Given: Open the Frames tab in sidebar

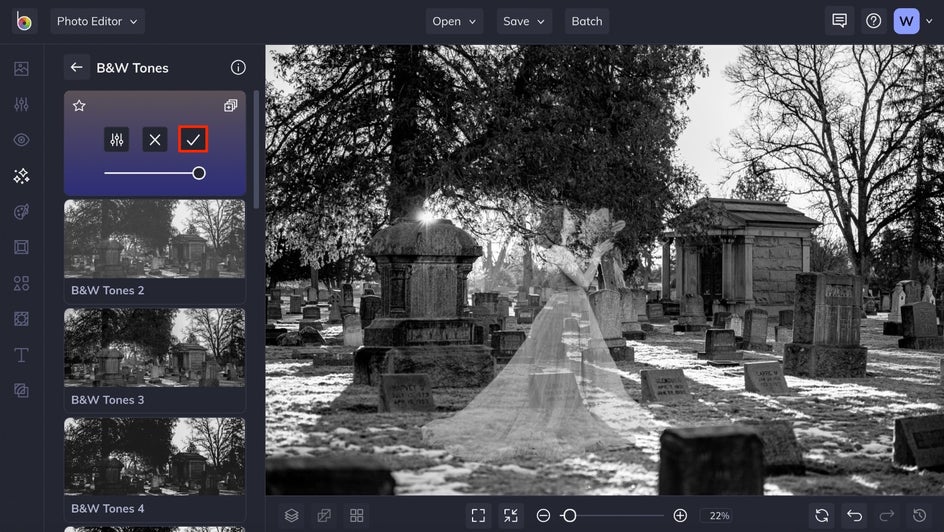Looking at the screenshot, I should (21, 247).
